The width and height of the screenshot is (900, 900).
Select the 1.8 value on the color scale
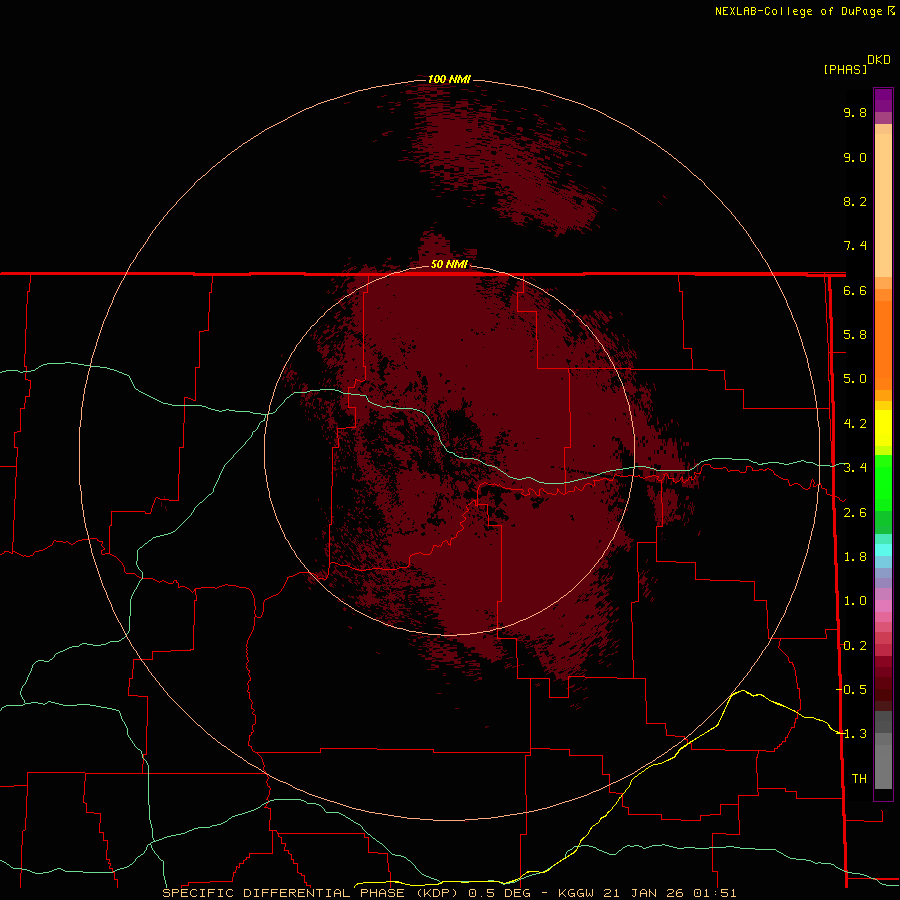(855, 557)
